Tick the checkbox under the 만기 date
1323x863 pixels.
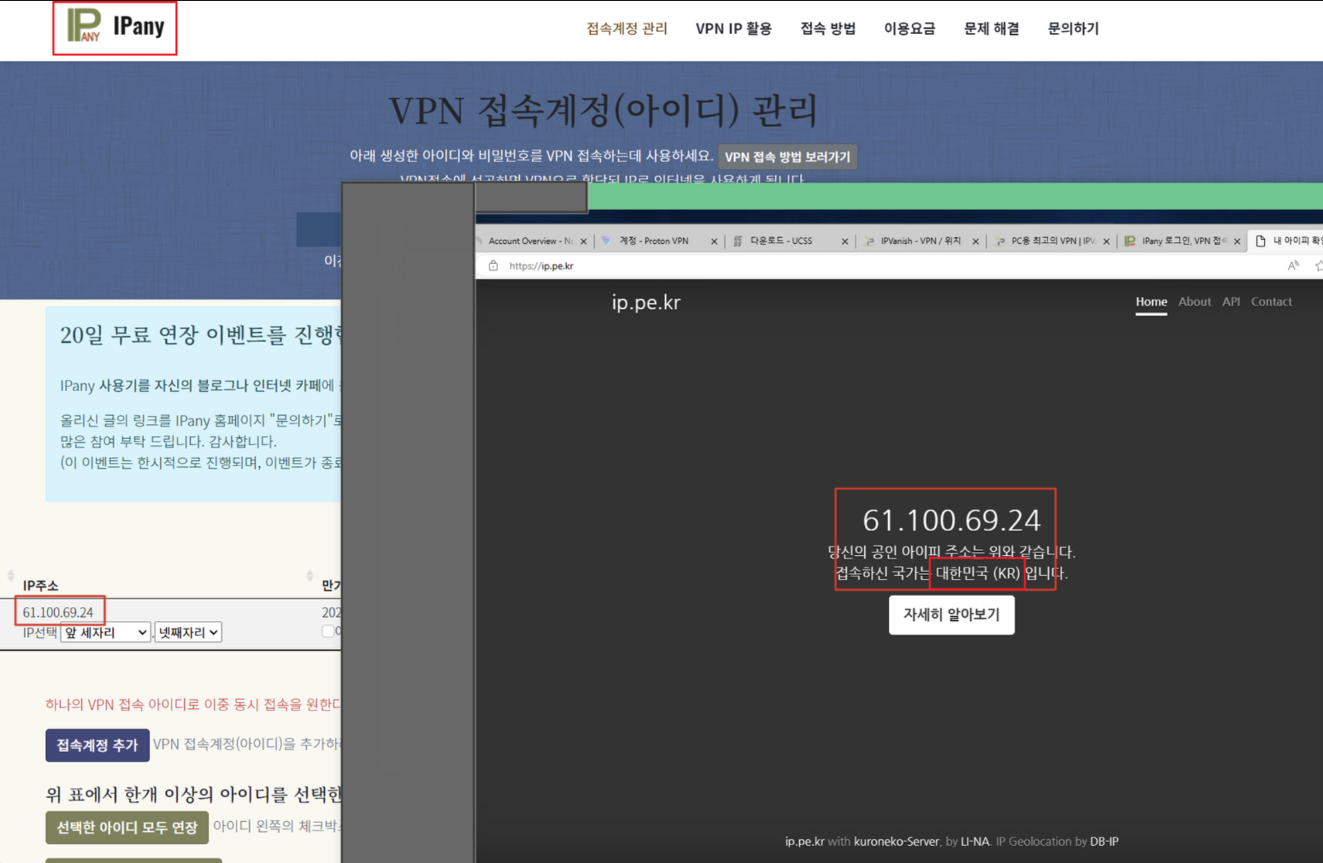pyautogui.click(x=328, y=631)
